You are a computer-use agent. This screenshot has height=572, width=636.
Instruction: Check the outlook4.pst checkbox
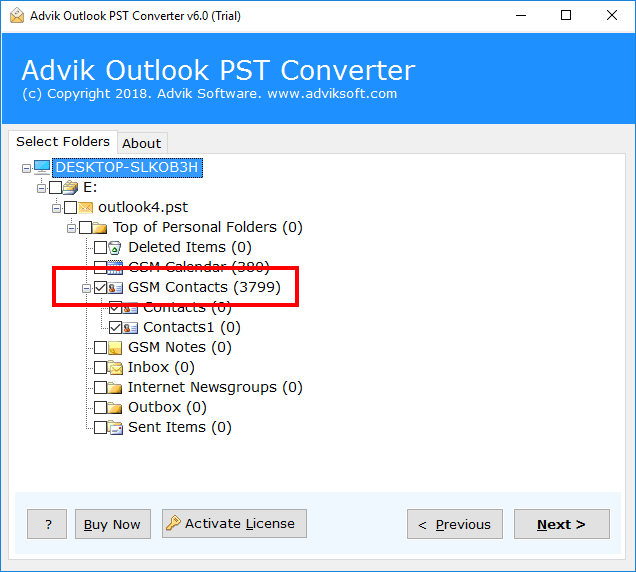71,207
